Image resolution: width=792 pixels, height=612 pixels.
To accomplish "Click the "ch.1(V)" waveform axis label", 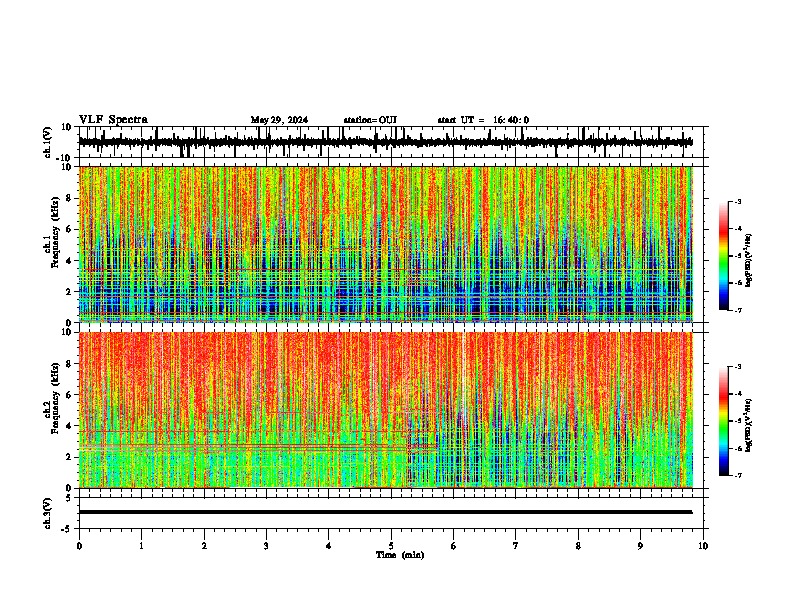I will [48, 142].
